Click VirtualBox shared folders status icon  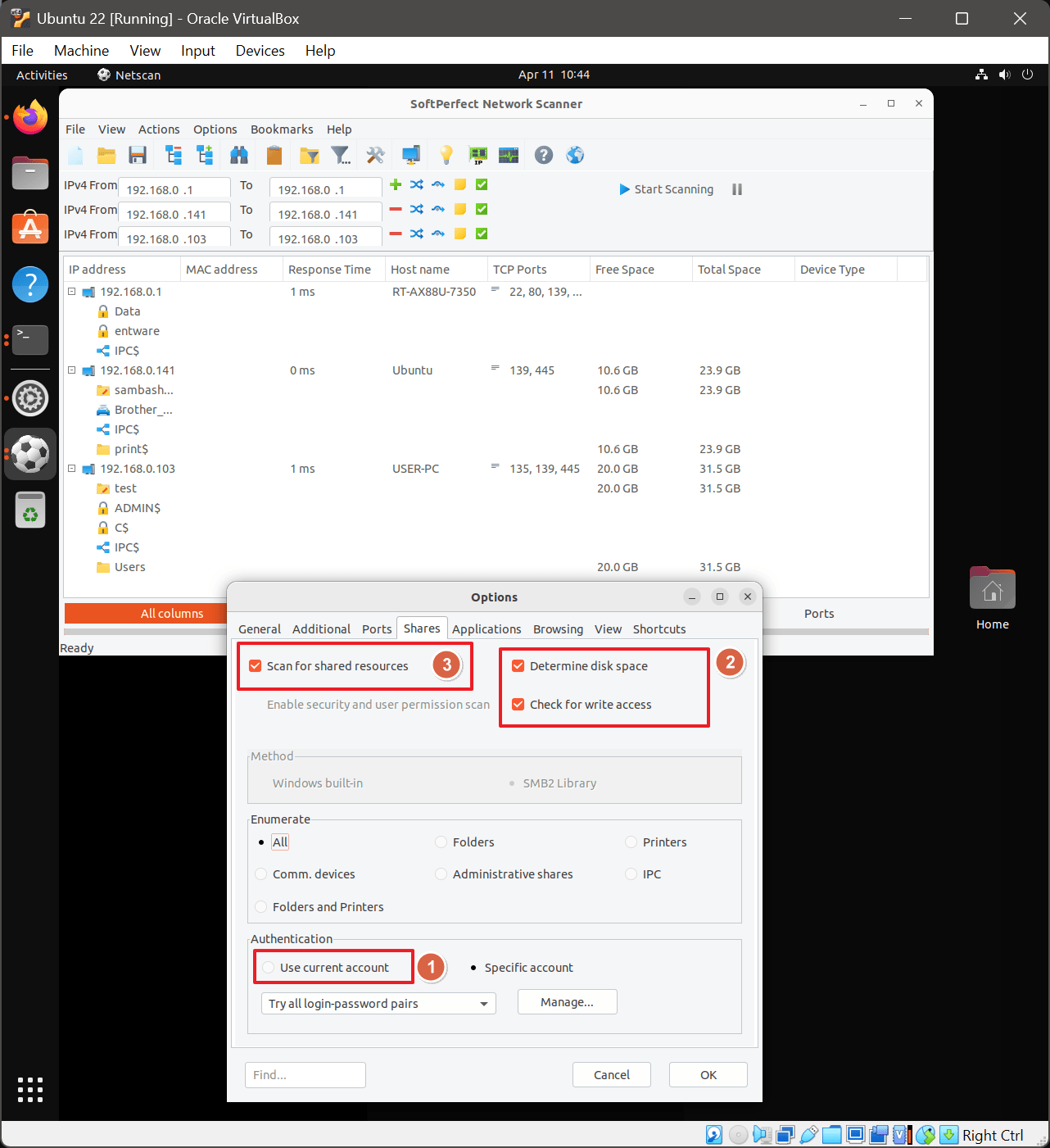click(x=832, y=1135)
